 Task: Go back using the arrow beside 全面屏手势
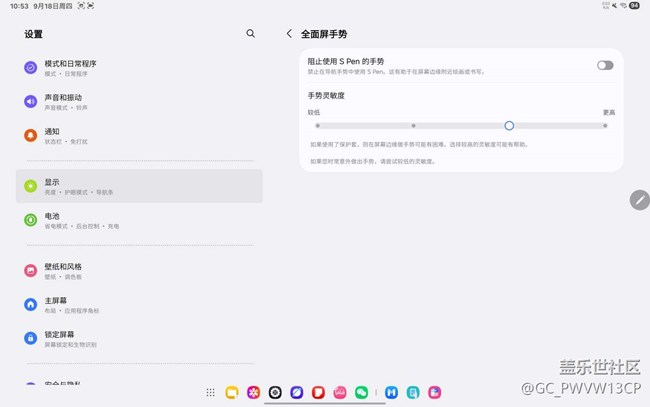point(289,33)
